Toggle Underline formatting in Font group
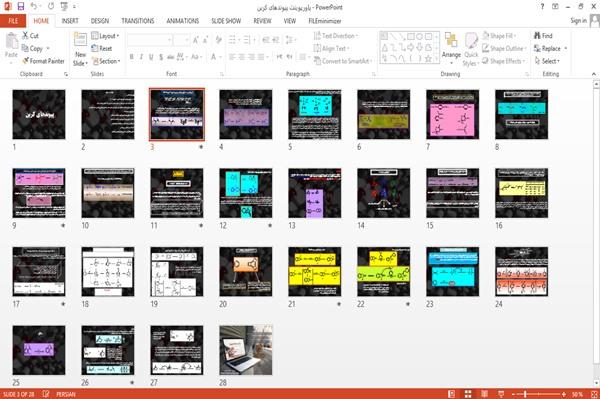The image size is (600, 399). pos(151,57)
